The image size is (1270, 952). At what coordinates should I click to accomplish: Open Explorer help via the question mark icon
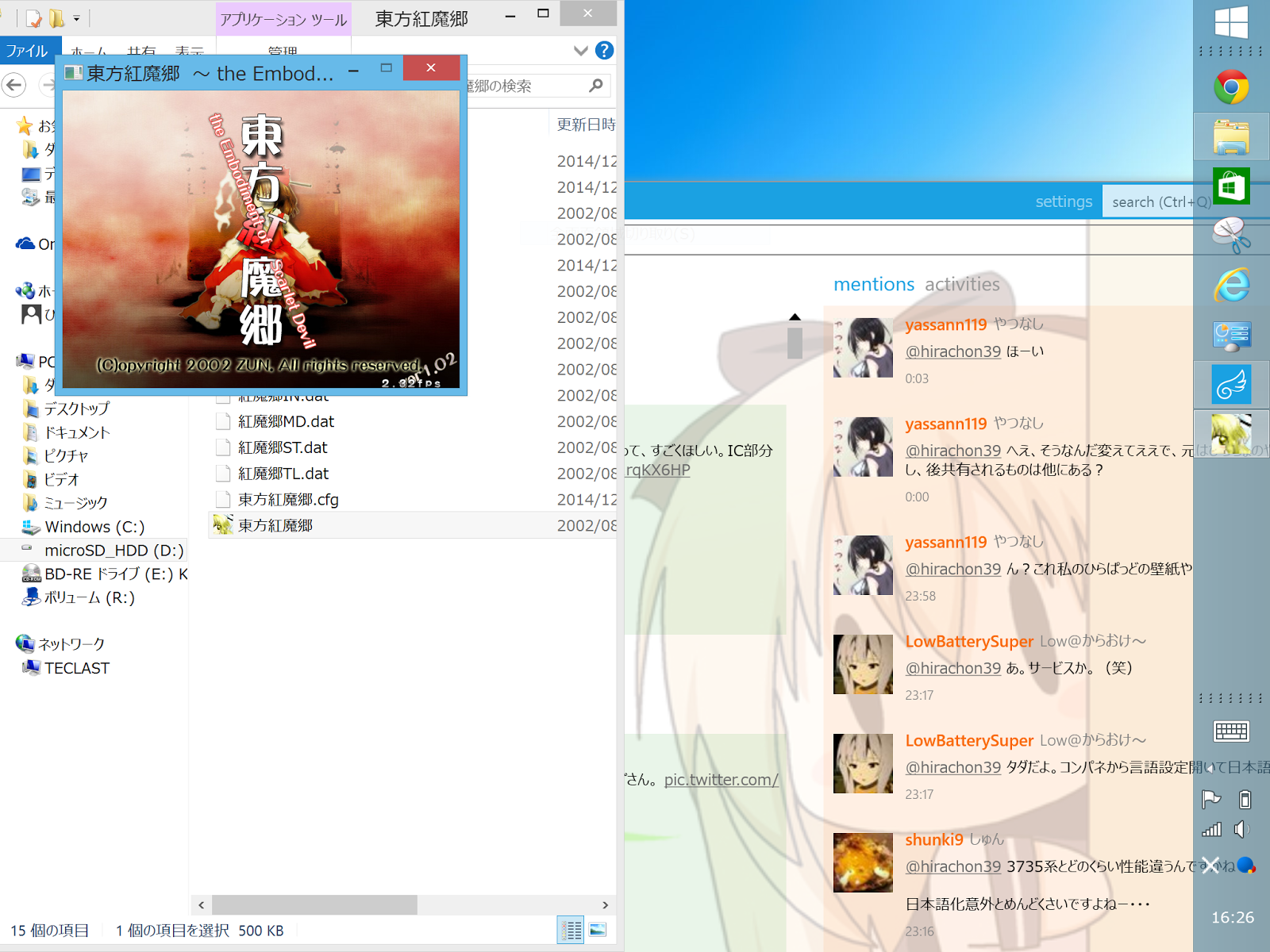click(x=605, y=51)
